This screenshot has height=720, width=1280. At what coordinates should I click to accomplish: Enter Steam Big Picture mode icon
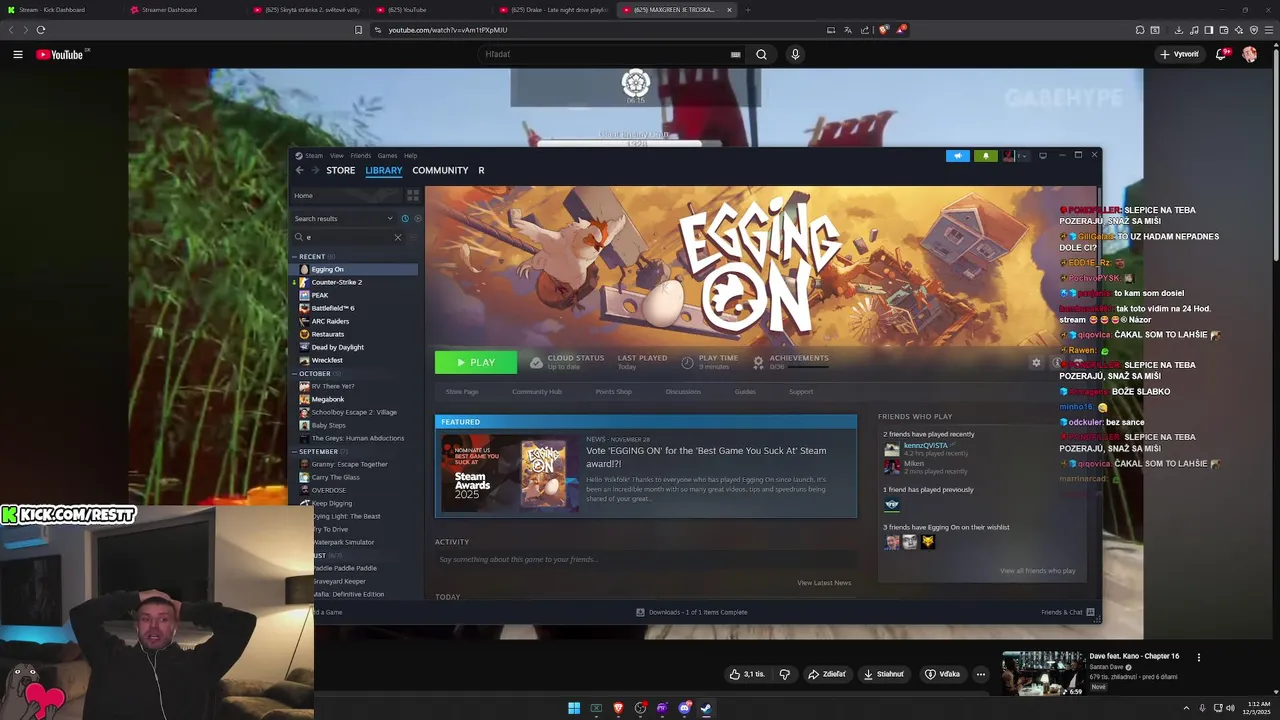point(1043,155)
